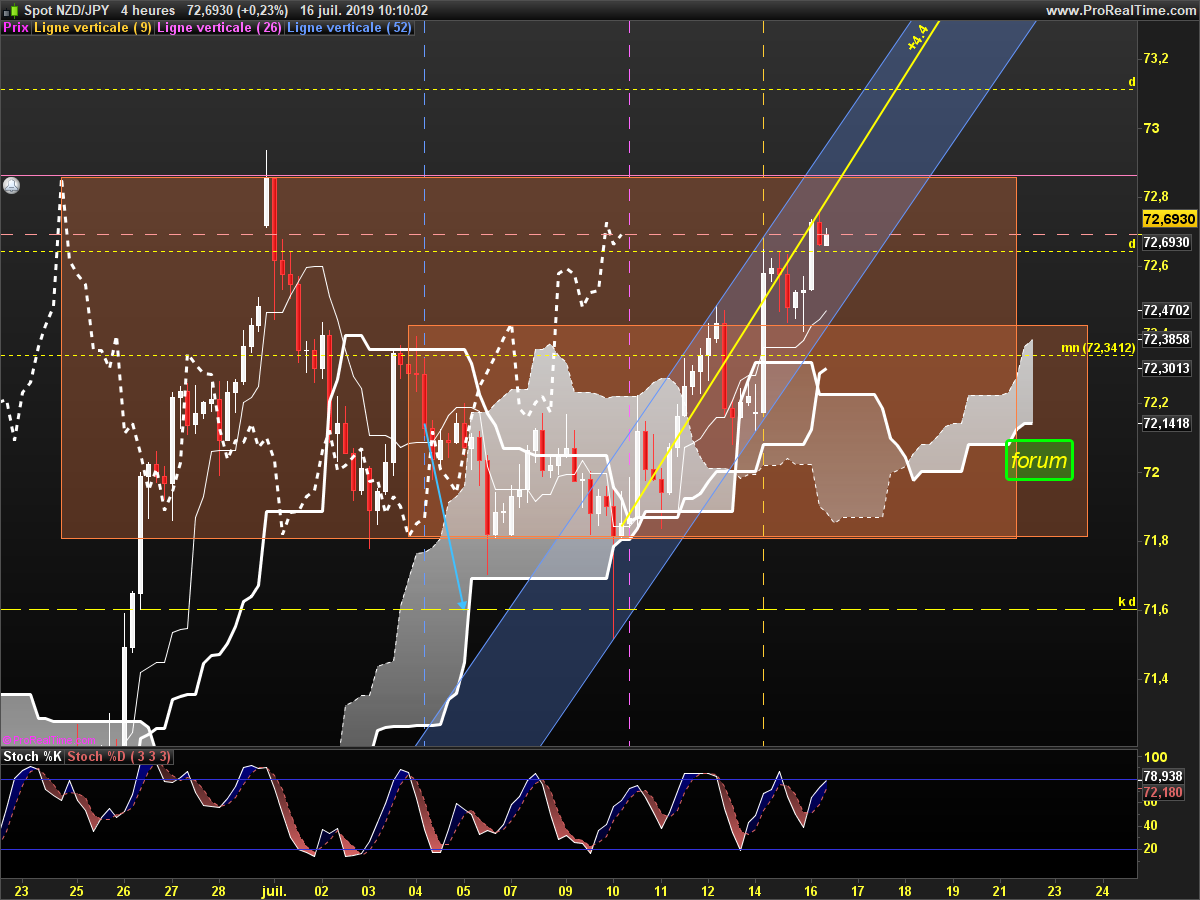The width and height of the screenshot is (1200, 900).
Task: Click the 78,938 stochastic value label
Action: 1163,776
